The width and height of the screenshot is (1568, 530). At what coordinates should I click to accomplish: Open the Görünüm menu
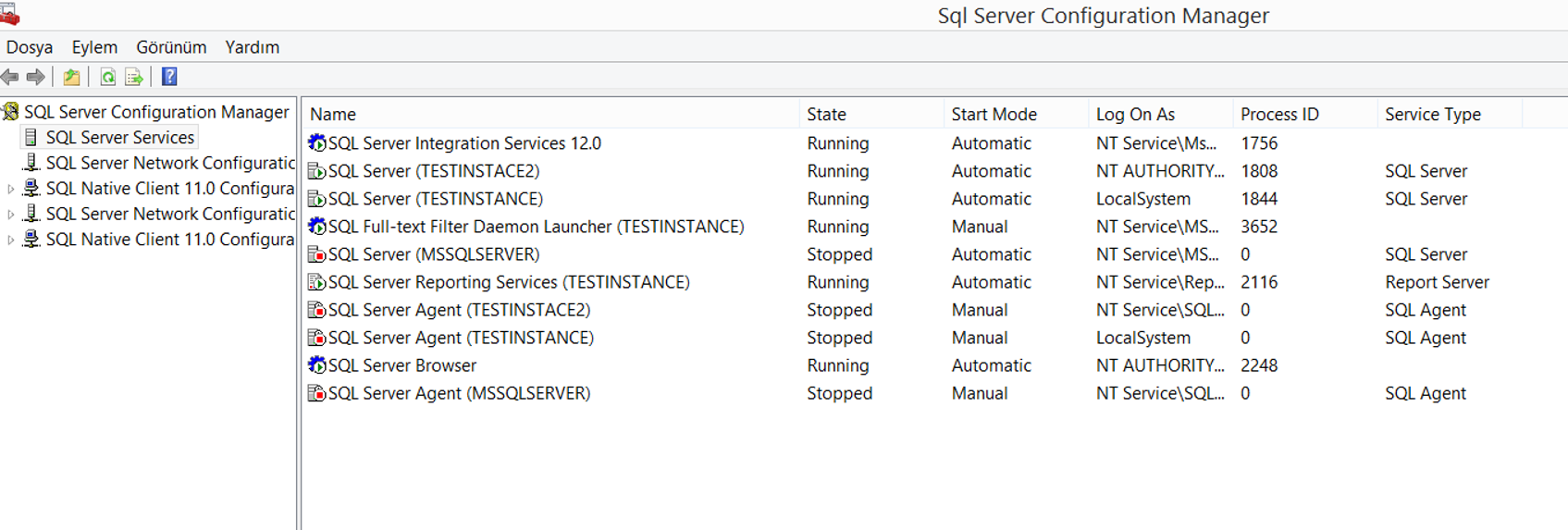tap(171, 47)
